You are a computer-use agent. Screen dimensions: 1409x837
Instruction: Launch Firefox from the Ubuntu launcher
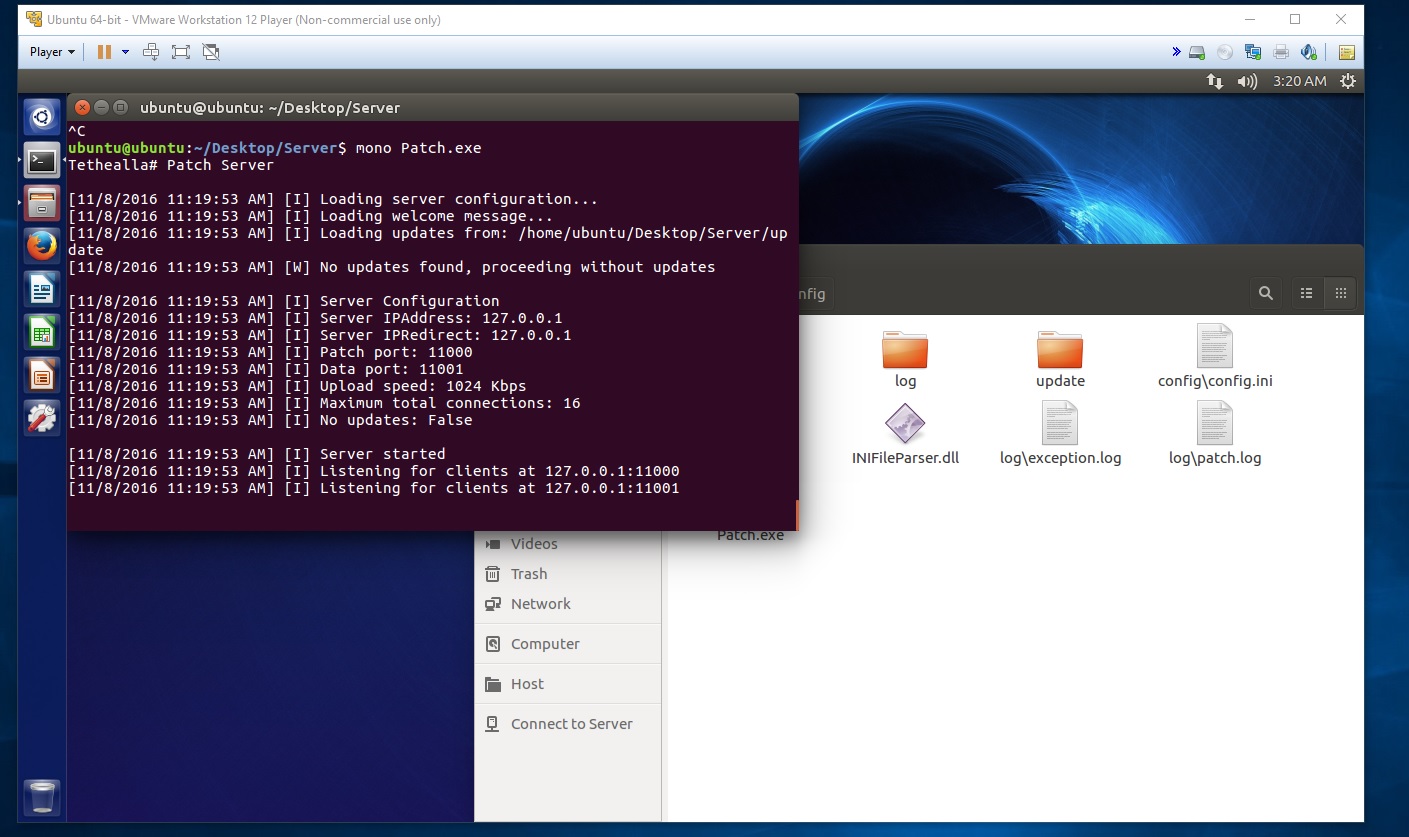(x=42, y=246)
